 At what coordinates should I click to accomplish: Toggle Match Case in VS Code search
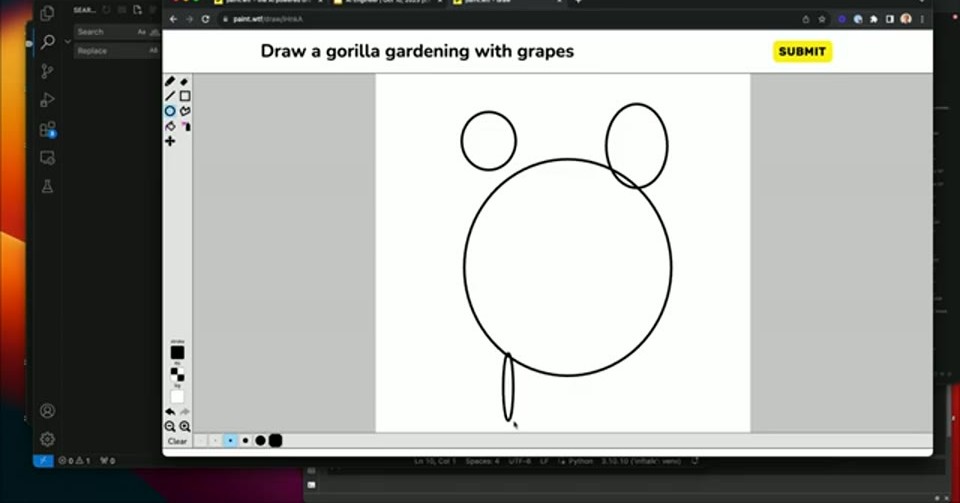pos(141,32)
